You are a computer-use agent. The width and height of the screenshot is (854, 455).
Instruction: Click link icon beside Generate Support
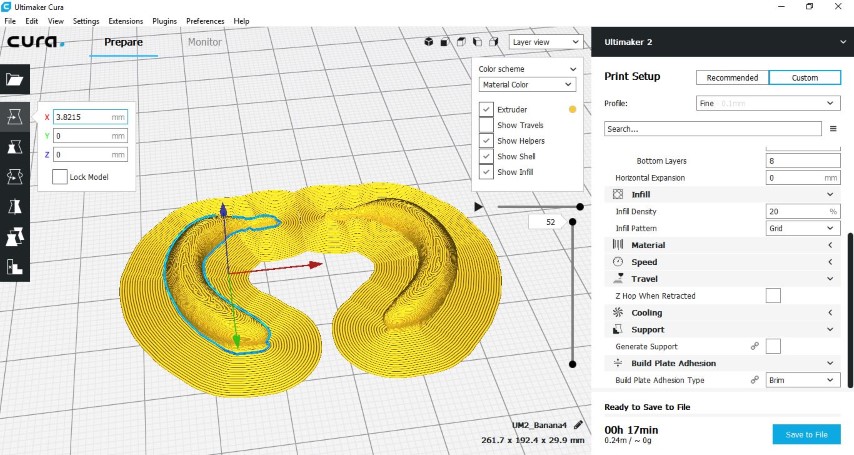(755, 346)
